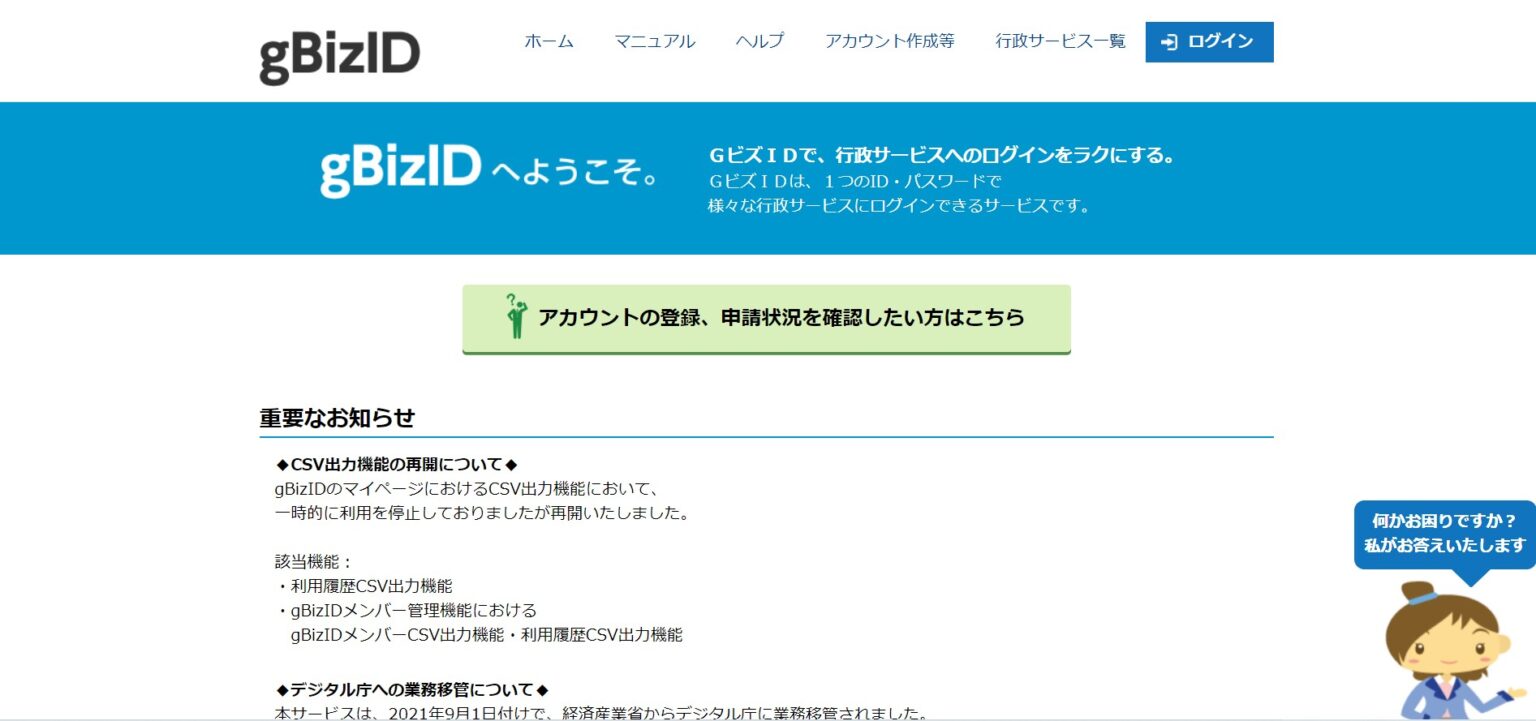Open アカウント作成等 in the navigation
Viewport: 1536px width, 721px height.
888,41
